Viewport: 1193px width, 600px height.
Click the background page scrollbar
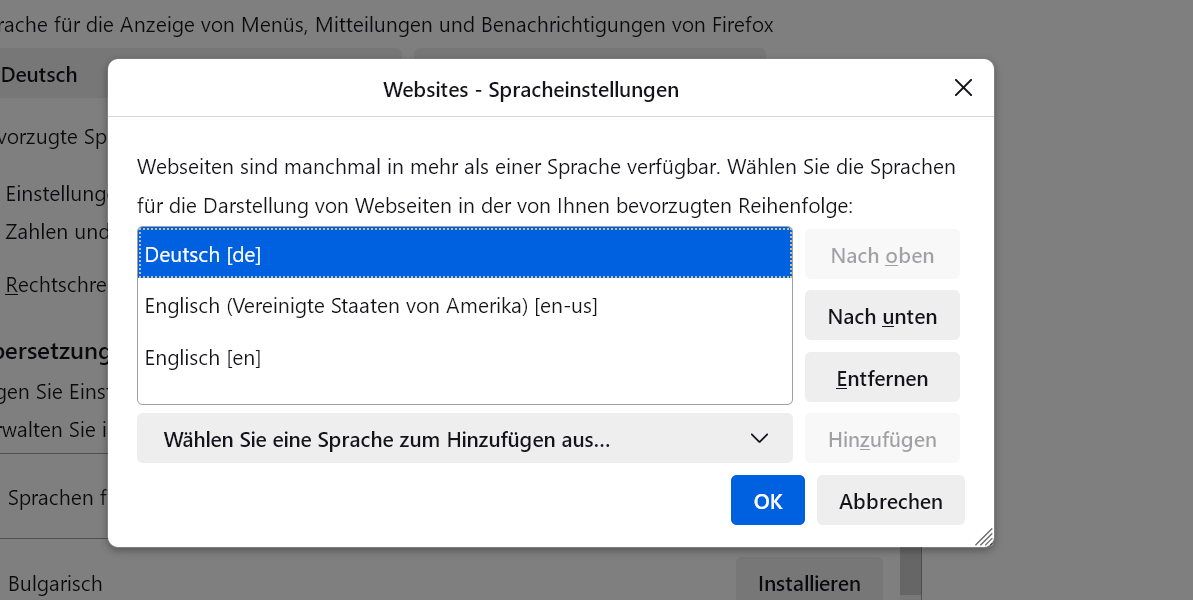tap(910, 575)
